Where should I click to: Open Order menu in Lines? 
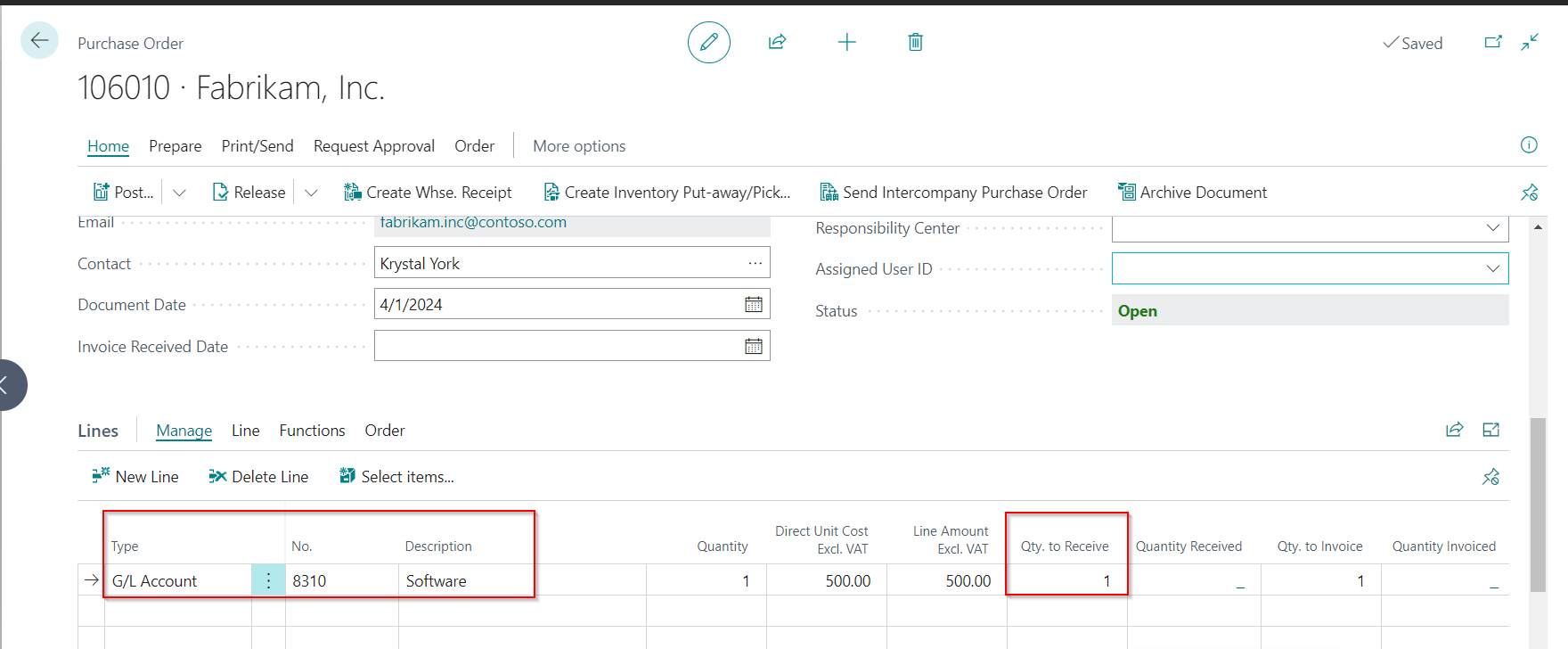385,431
